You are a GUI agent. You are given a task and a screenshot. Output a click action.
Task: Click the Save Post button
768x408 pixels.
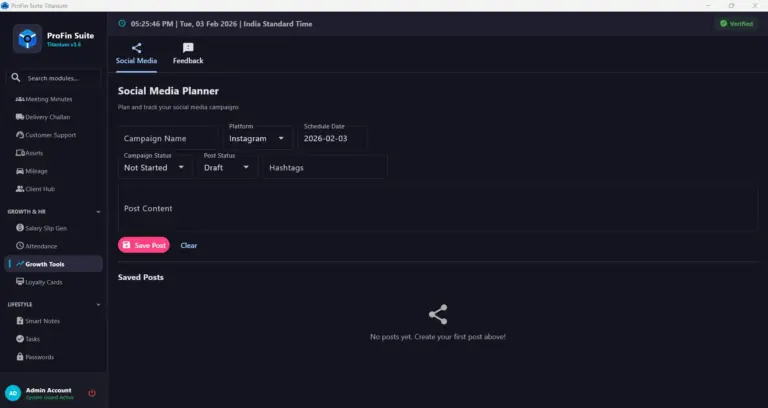tap(144, 245)
